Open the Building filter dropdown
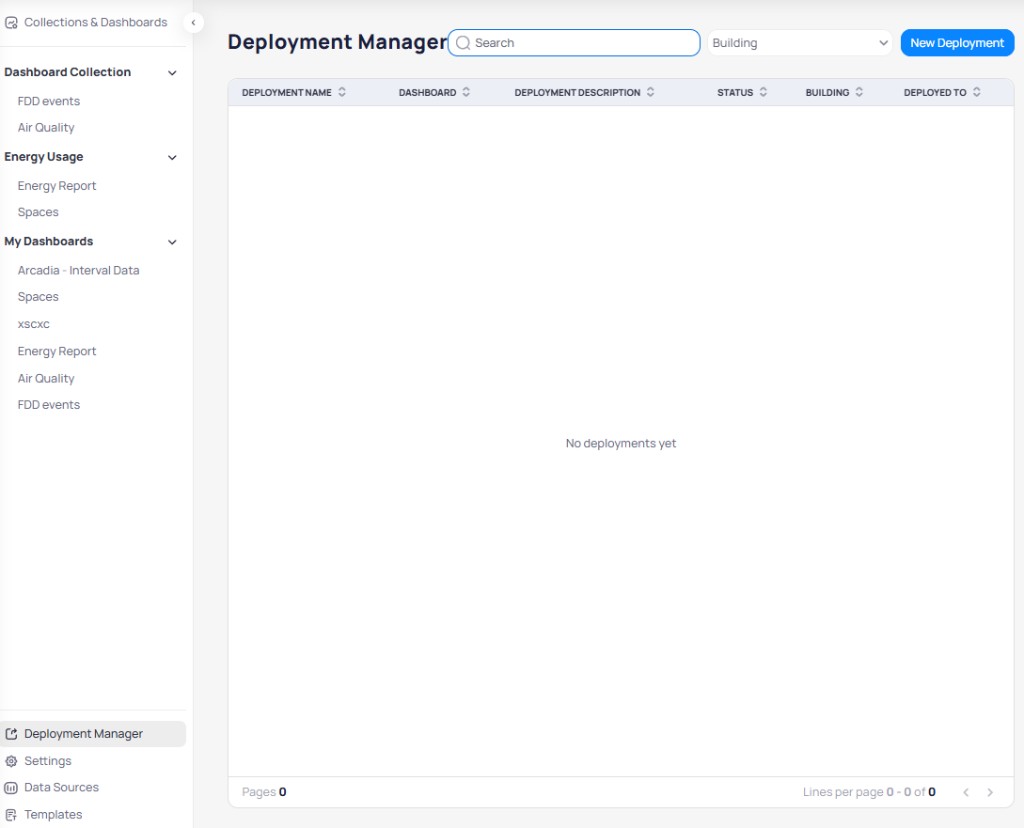Image resolution: width=1024 pixels, height=828 pixels. coord(799,43)
